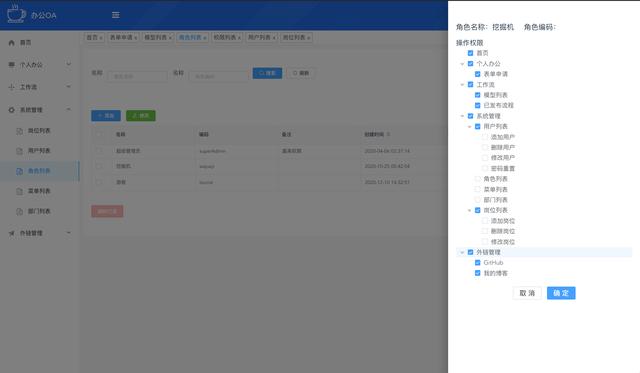
Task: Check the 角色列表 permission checkbox in tree
Action: pos(478,179)
